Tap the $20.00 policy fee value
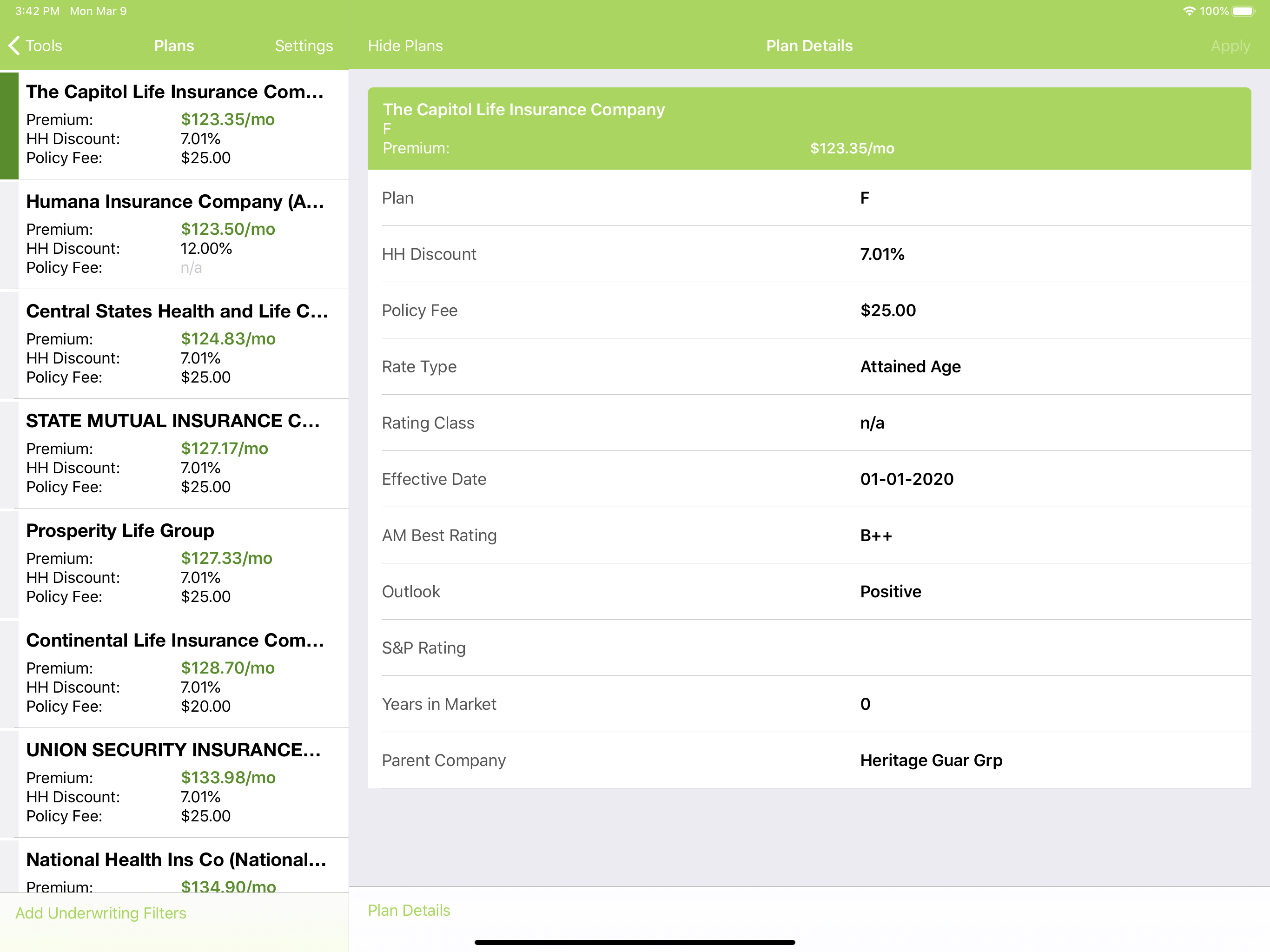 pos(205,706)
